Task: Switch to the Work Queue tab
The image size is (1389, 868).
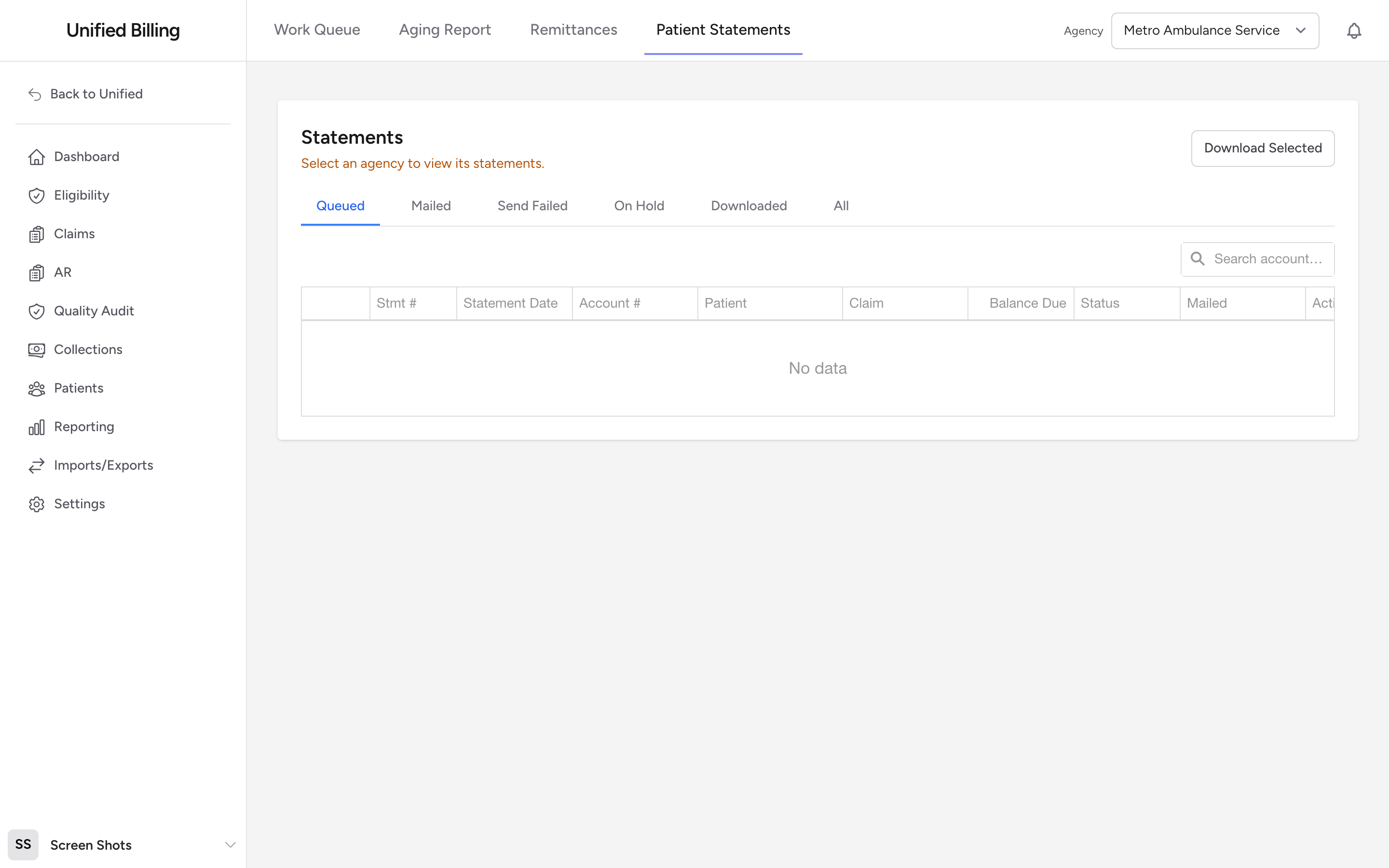Action: (x=317, y=30)
